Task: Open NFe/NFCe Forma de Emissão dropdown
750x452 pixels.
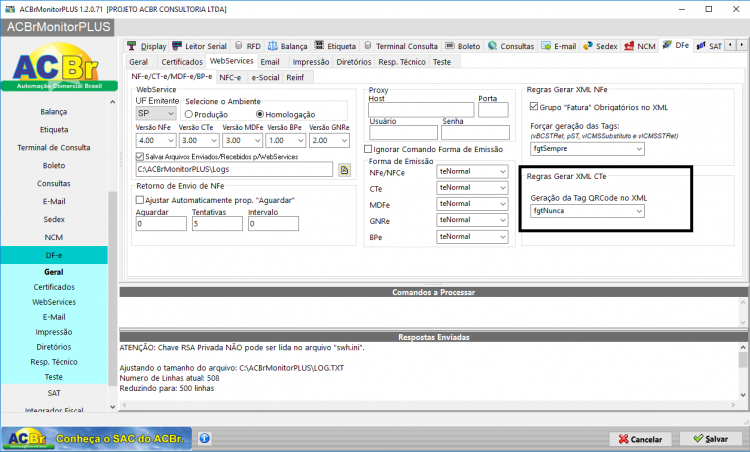Action: (472, 171)
